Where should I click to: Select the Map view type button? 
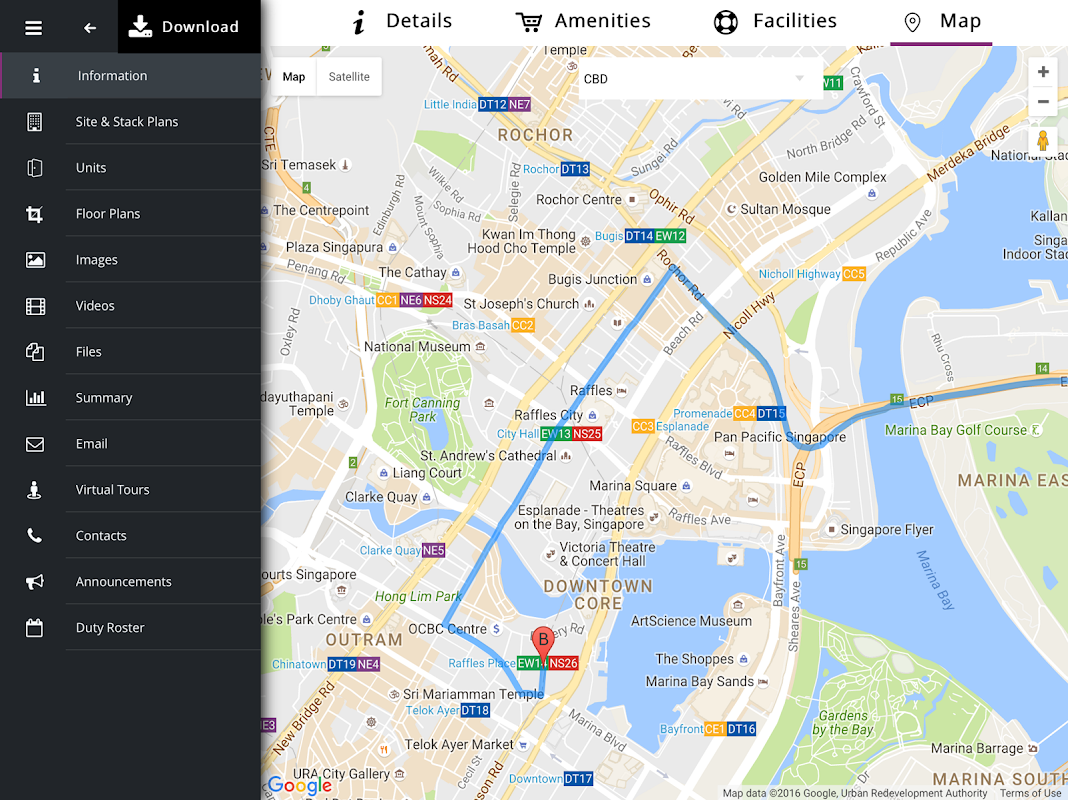[294, 77]
